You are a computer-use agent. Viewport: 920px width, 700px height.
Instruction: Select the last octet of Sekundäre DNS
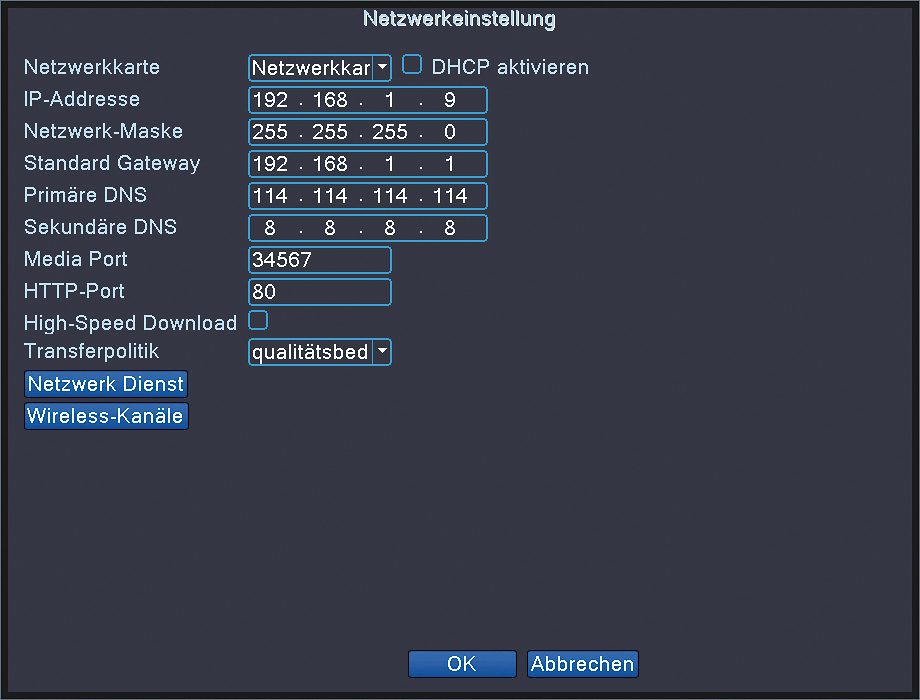[450, 228]
